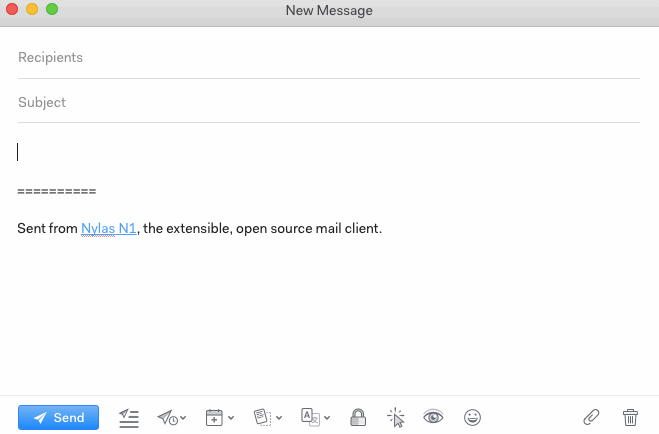Screen dimensions: 659x434
Task: Open the calendar scheduling dropdown
Action: (219, 417)
